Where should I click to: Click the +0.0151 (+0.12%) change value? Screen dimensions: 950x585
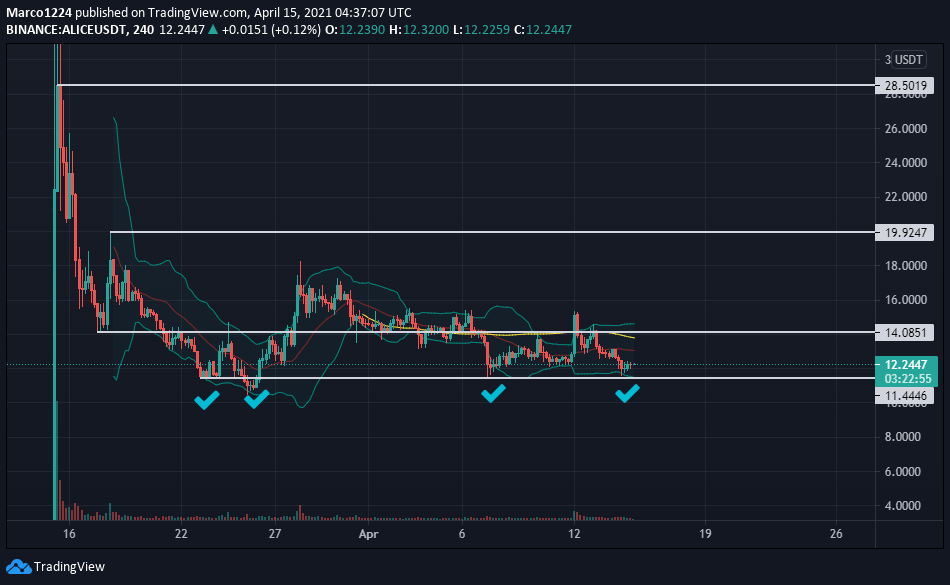pos(271,29)
